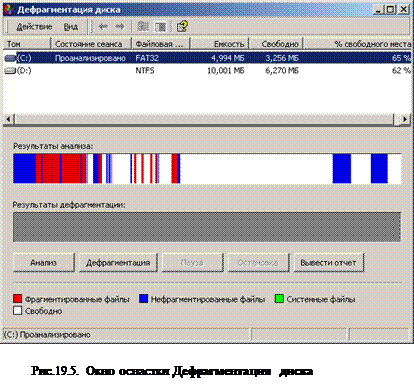Sort by Емкость column header
Image resolution: width=414 pixels, height=386 pixels.
220,44
